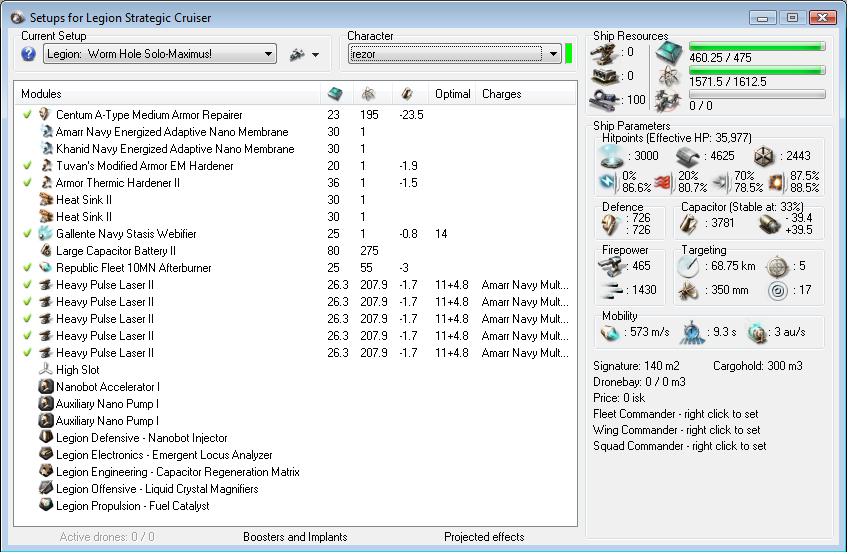Image resolution: width=848 pixels, height=554 pixels.
Task: Click the sensor strength icon showing 17
Action: 778,291
